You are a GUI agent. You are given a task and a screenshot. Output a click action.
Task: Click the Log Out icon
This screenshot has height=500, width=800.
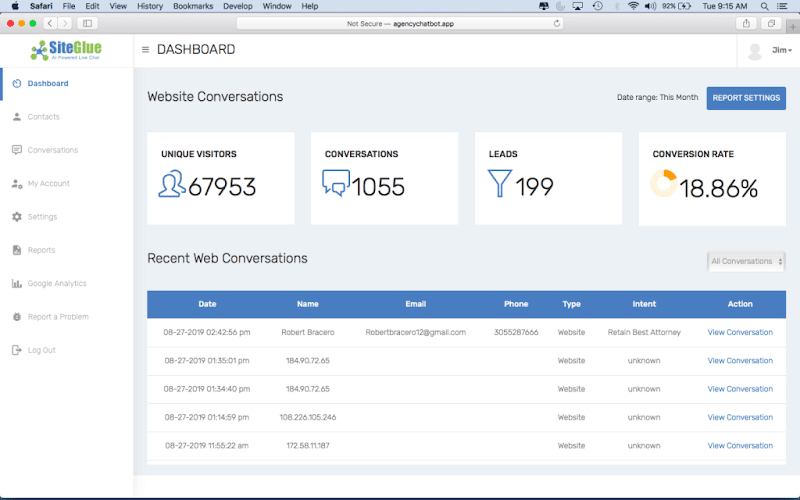[x=17, y=350]
